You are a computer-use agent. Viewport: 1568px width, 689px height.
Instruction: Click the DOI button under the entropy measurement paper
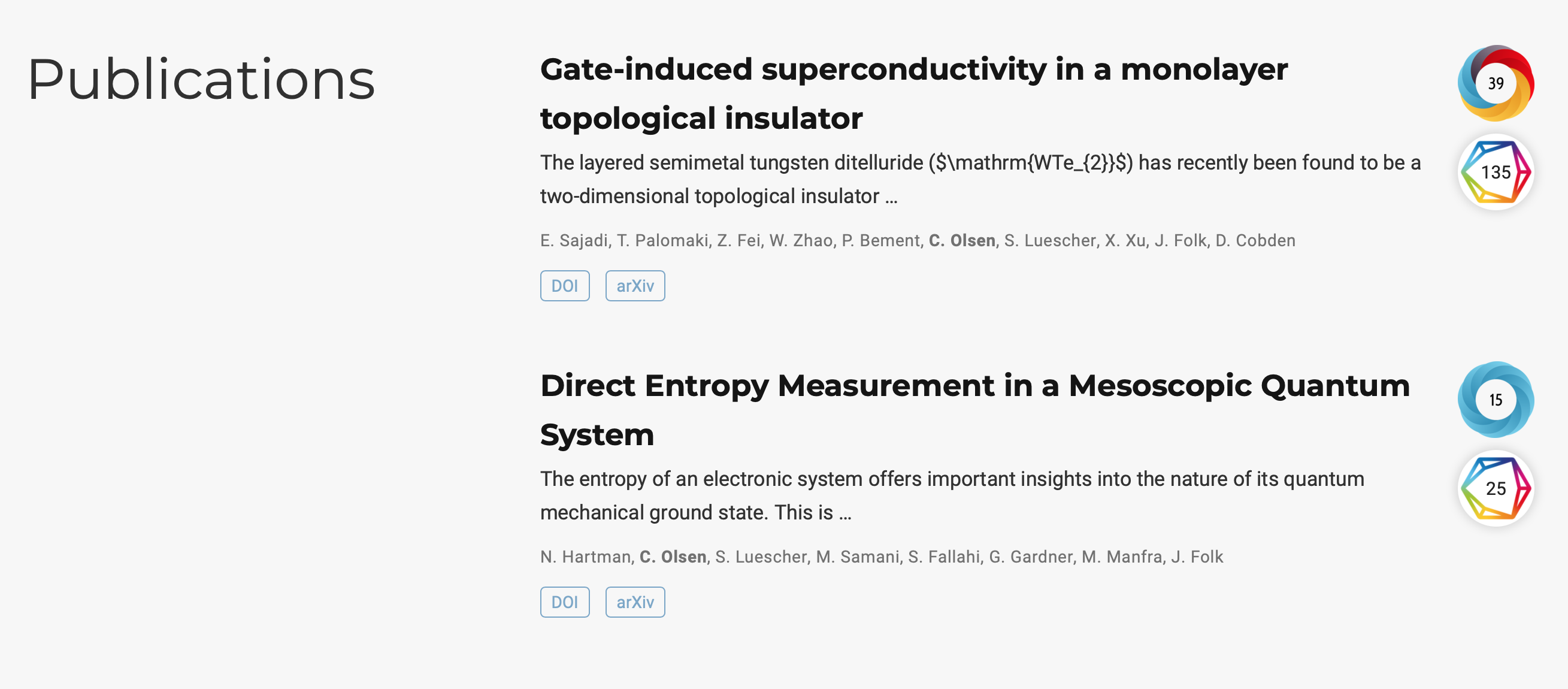tap(565, 602)
